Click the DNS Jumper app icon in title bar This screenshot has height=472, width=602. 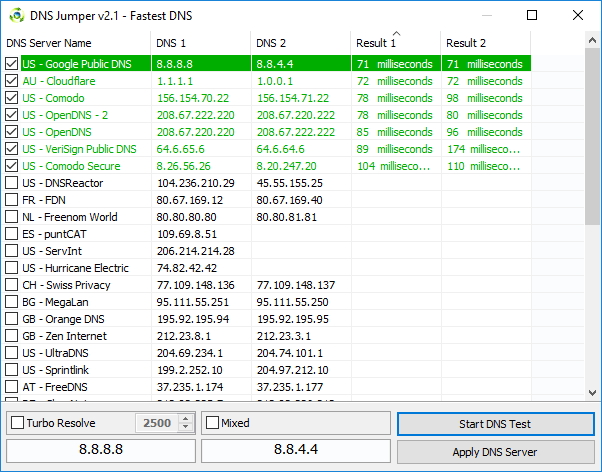pyautogui.click(x=17, y=15)
